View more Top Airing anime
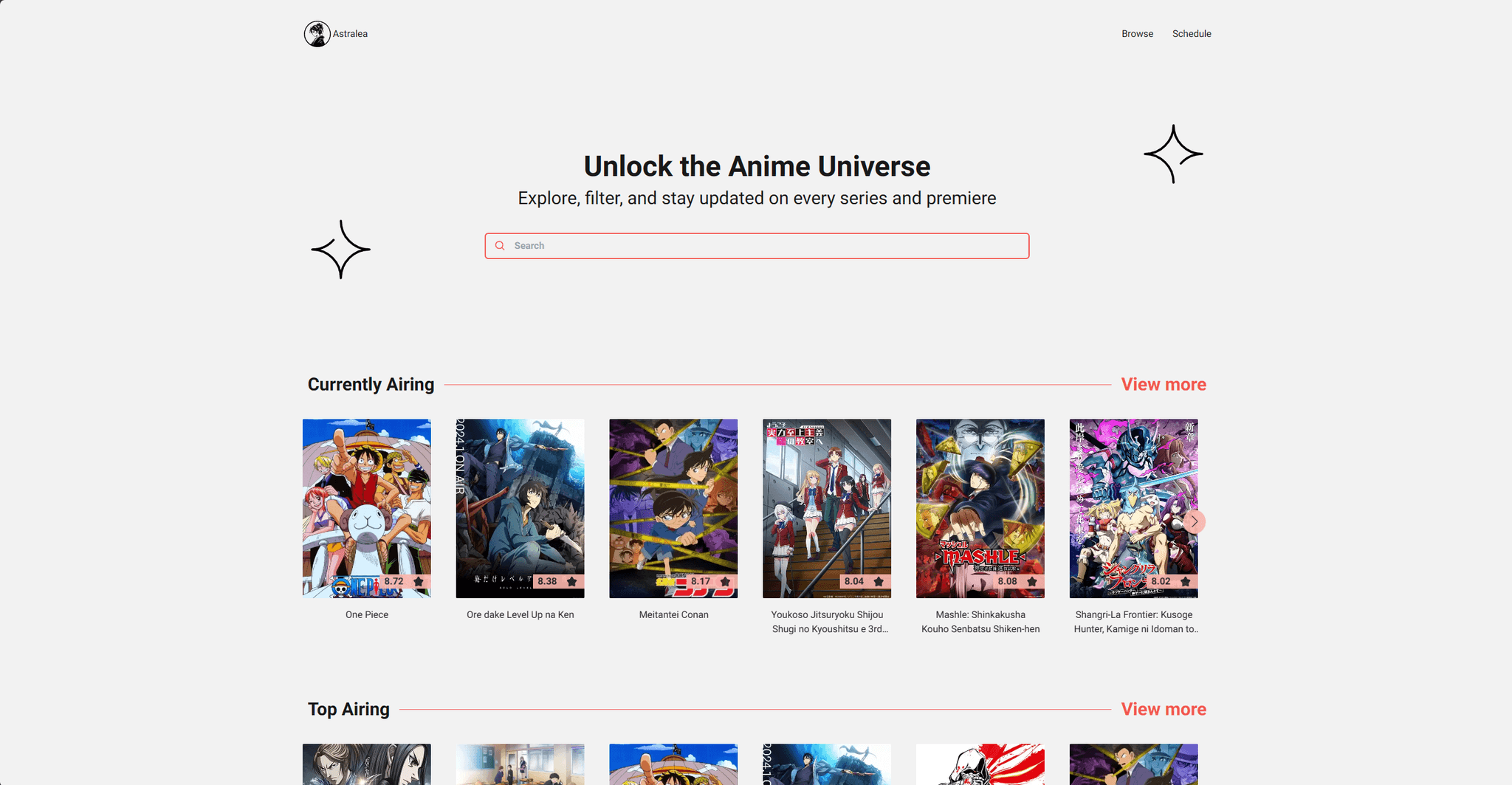 1164,710
